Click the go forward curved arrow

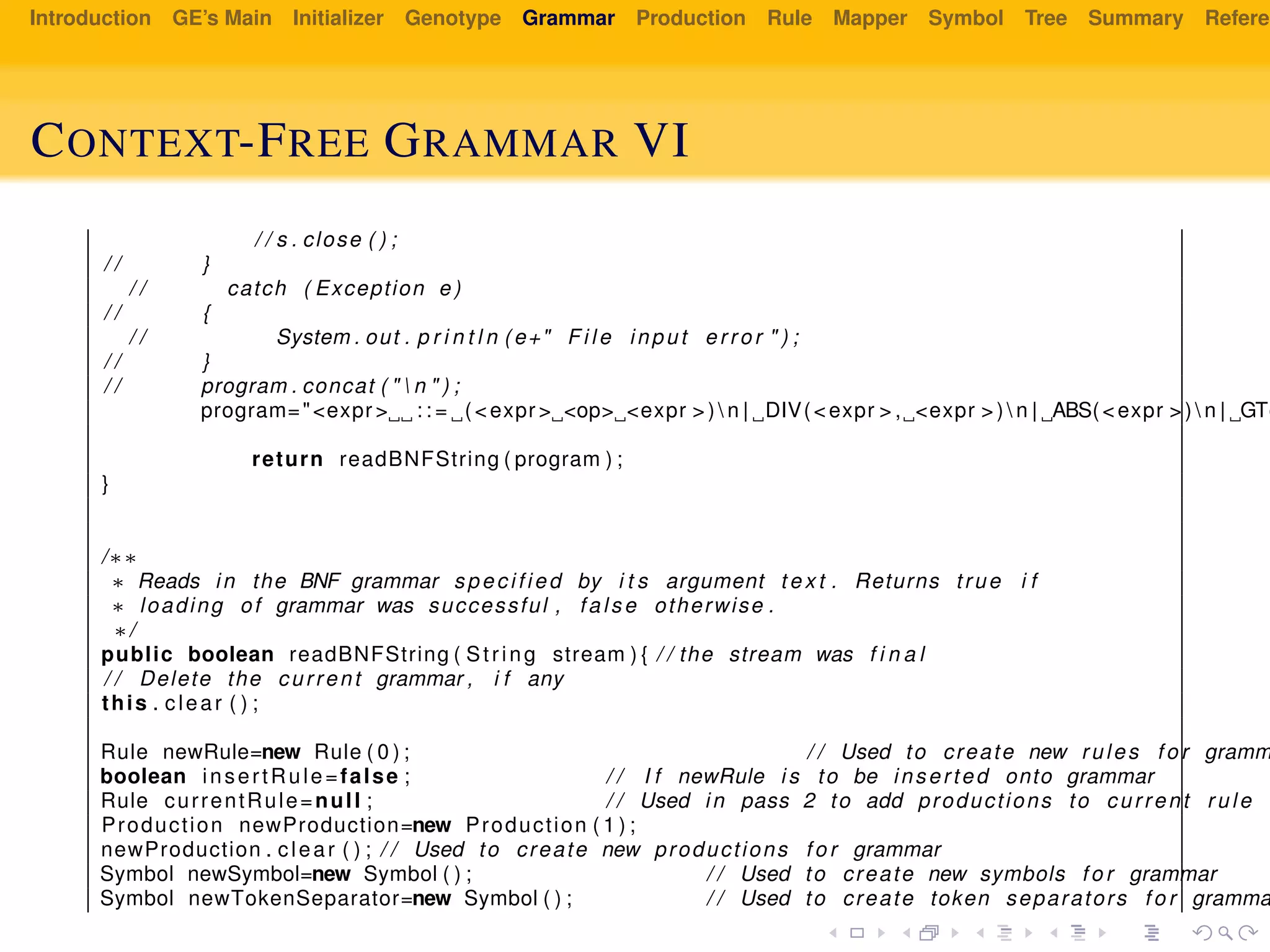click(1248, 933)
